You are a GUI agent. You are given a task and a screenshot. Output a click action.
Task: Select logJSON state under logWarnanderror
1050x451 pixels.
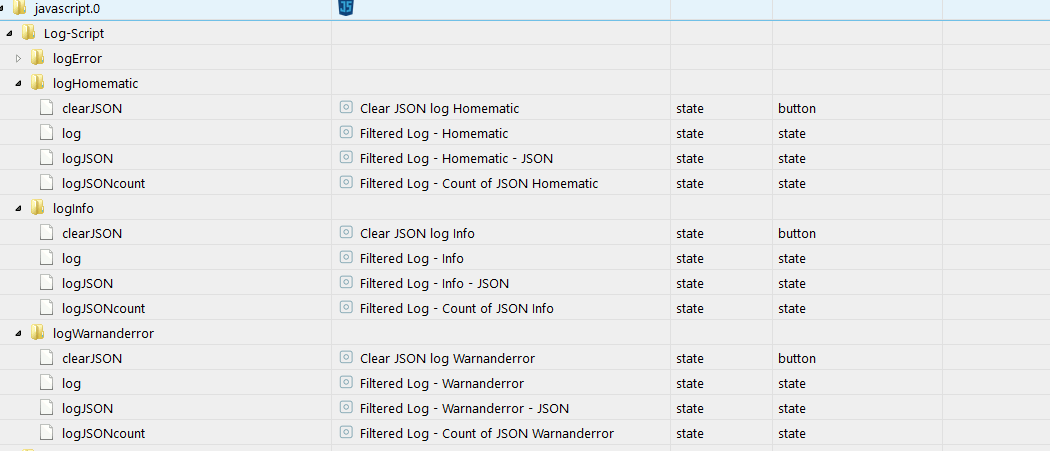tap(87, 408)
